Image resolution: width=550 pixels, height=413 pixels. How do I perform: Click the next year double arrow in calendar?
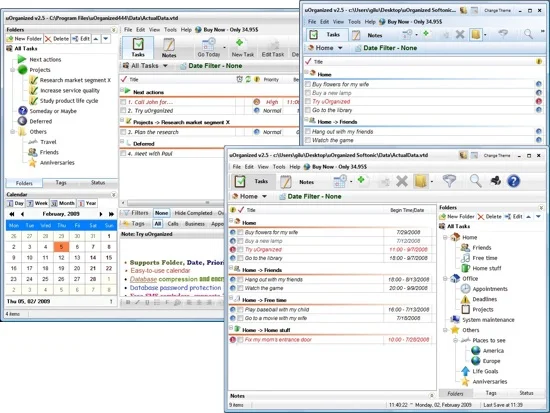click(111, 214)
